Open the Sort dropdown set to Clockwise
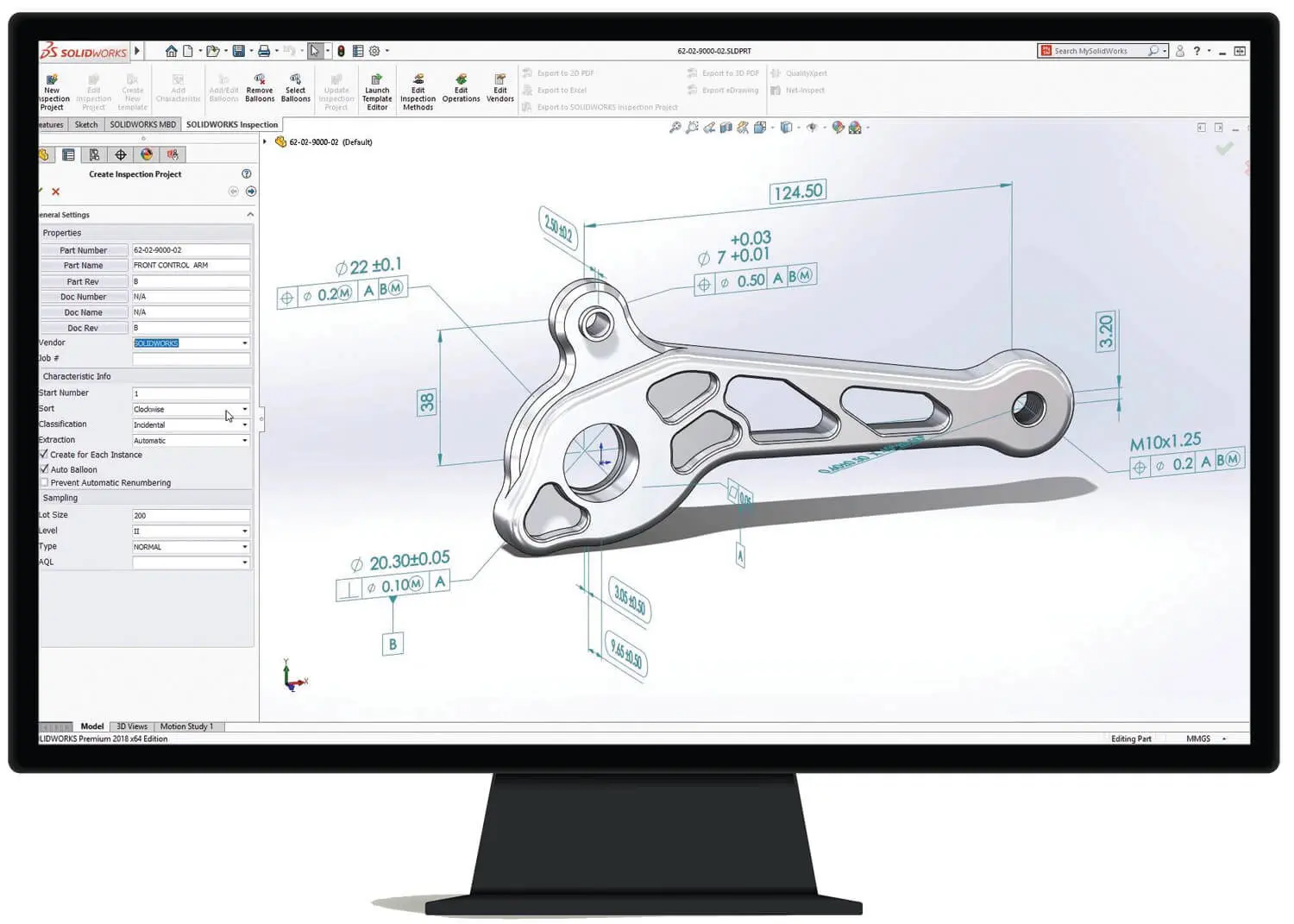This screenshot has width=1294, height=924. [x=192, y=409]
